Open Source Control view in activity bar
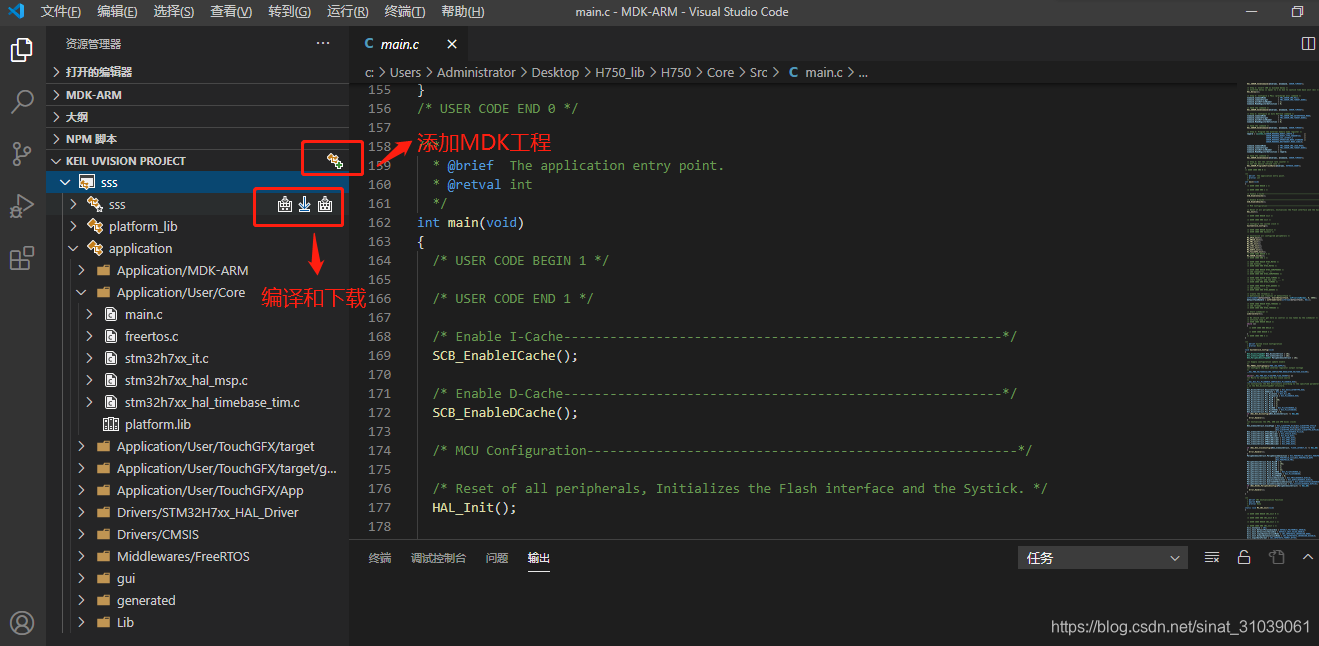1319x646 pixels. tap(22, 153)
